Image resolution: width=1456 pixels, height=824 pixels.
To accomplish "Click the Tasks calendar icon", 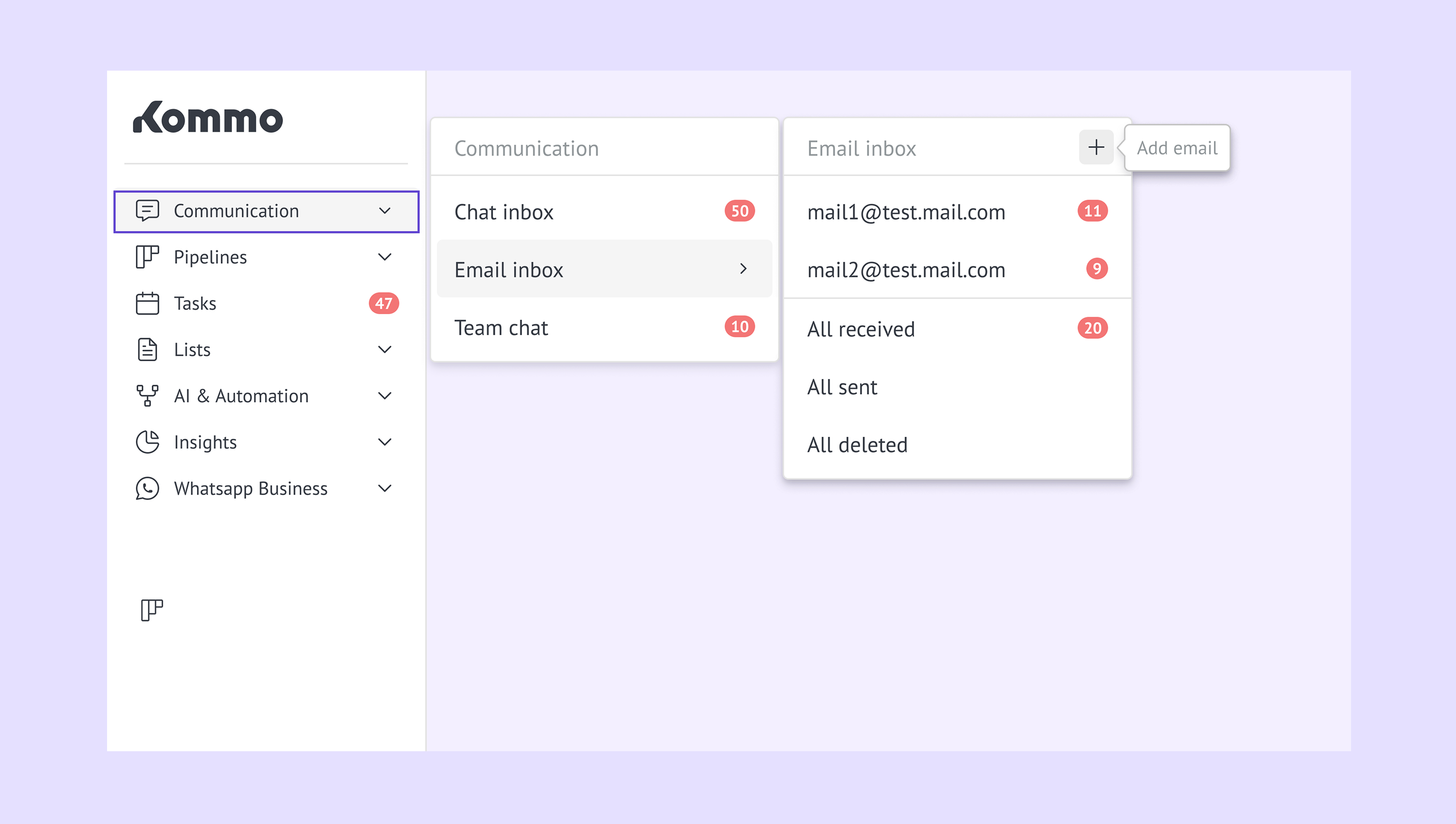I will (147, 303).
